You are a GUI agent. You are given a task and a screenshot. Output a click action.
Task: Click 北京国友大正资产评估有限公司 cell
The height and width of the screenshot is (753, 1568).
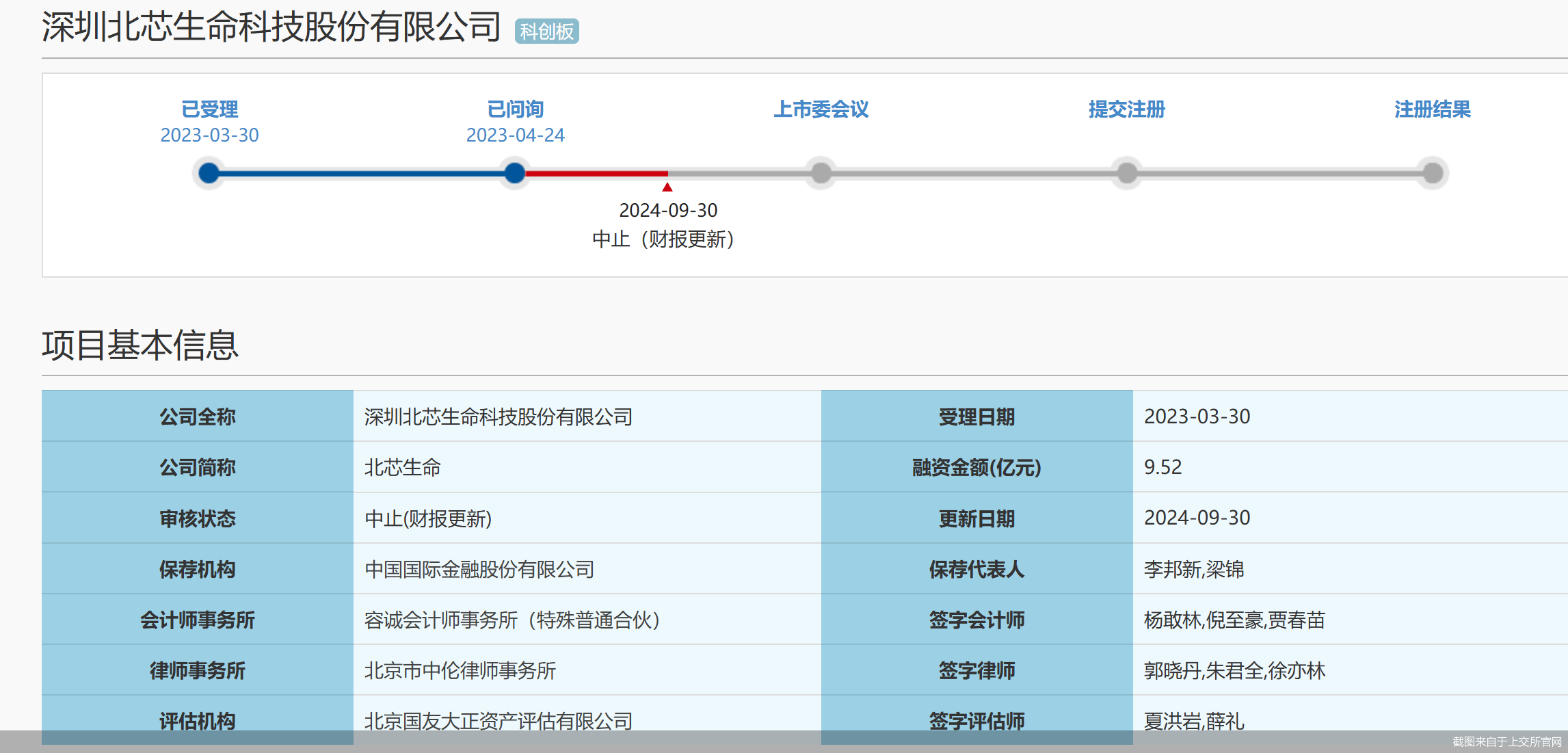pos(587,720)
